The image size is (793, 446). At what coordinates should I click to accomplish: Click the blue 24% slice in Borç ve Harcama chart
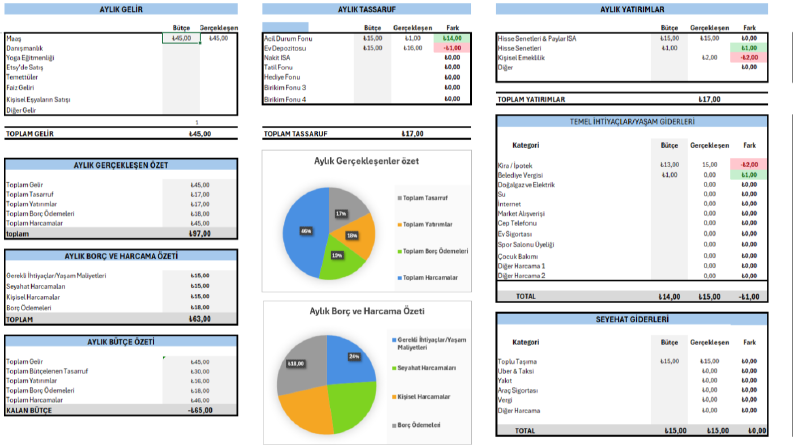[350, 360]
